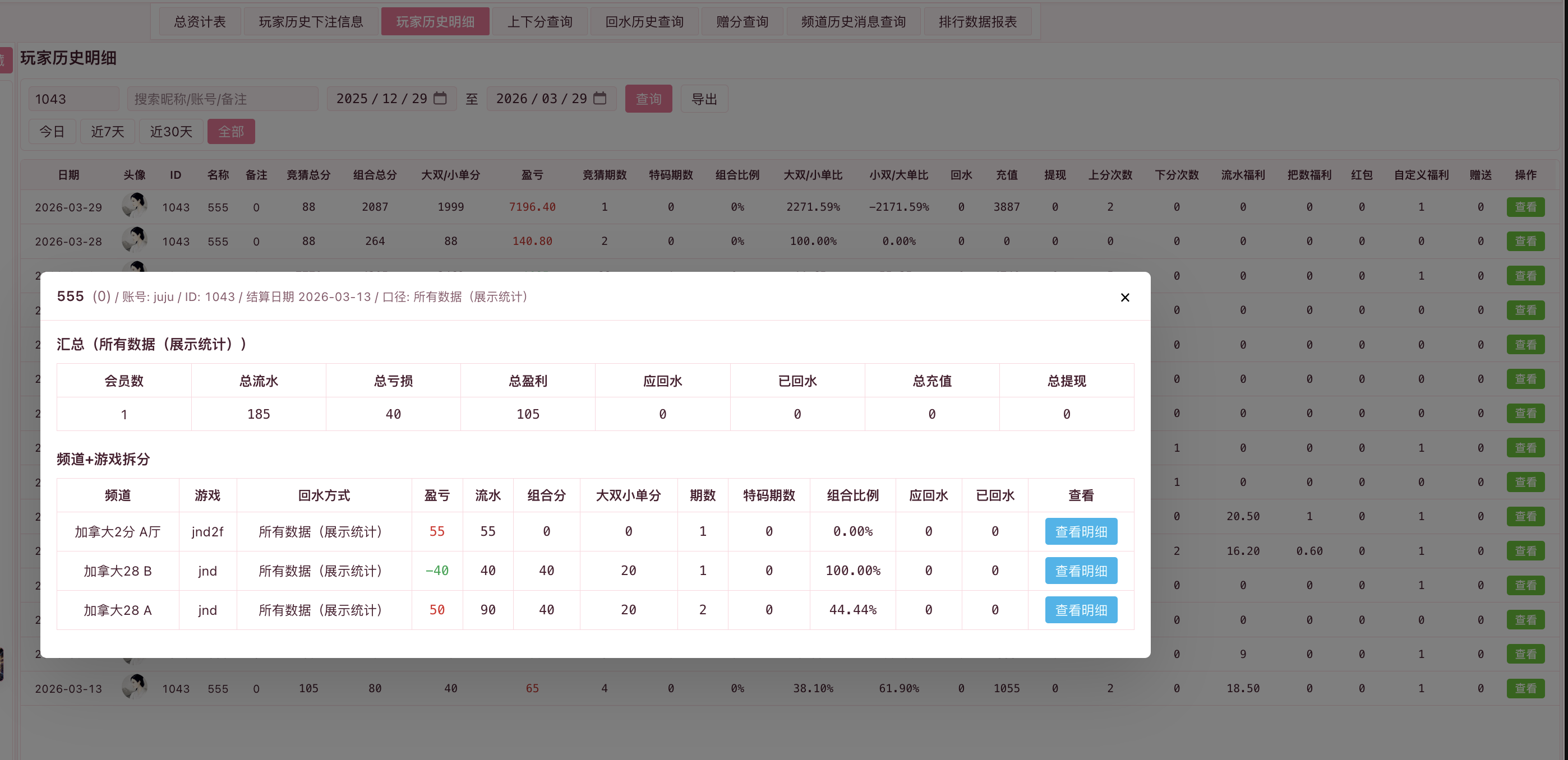The image size is (1568, 760).
Task: Click 查看 in row with 流水福利 16.20
Action: point(1525,551)
